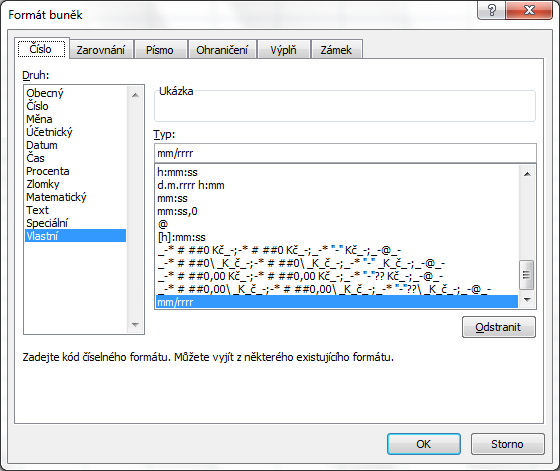This screenshot has width=560, height=471.
Task: Go to the Ohraničení tab
Action: tap(222, 50)
